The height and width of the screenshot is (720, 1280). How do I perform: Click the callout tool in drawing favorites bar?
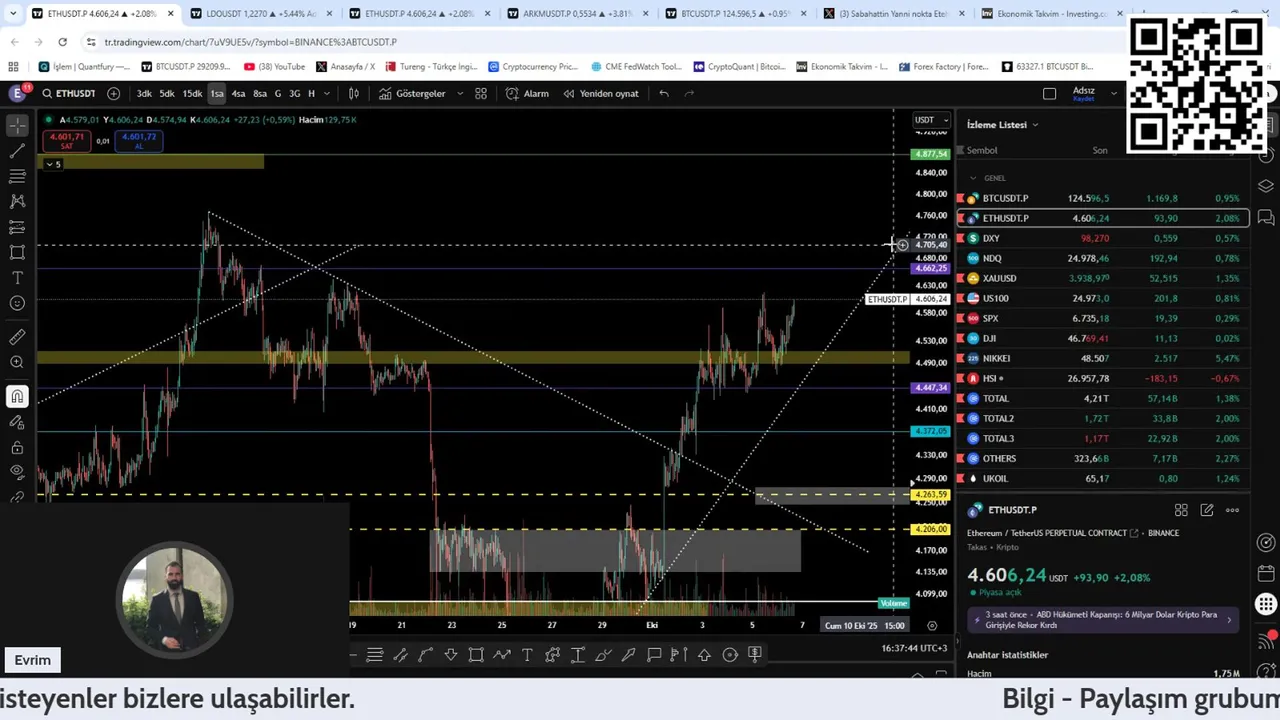pos(654,655)
